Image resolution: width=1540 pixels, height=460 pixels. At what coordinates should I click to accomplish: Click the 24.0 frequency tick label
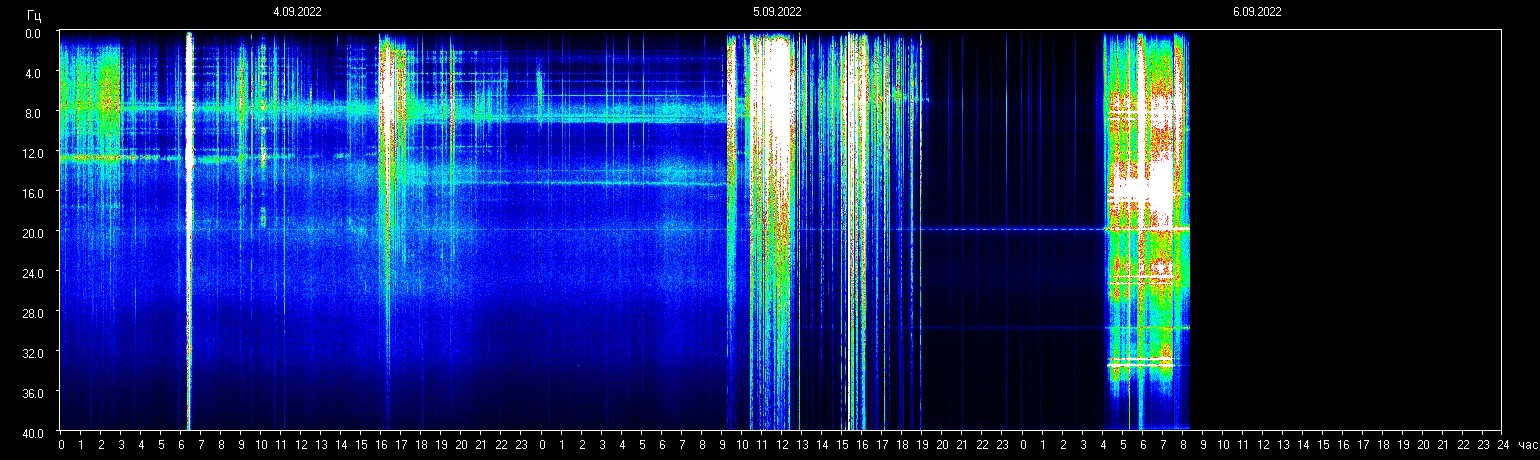click(x=34, y=273)
